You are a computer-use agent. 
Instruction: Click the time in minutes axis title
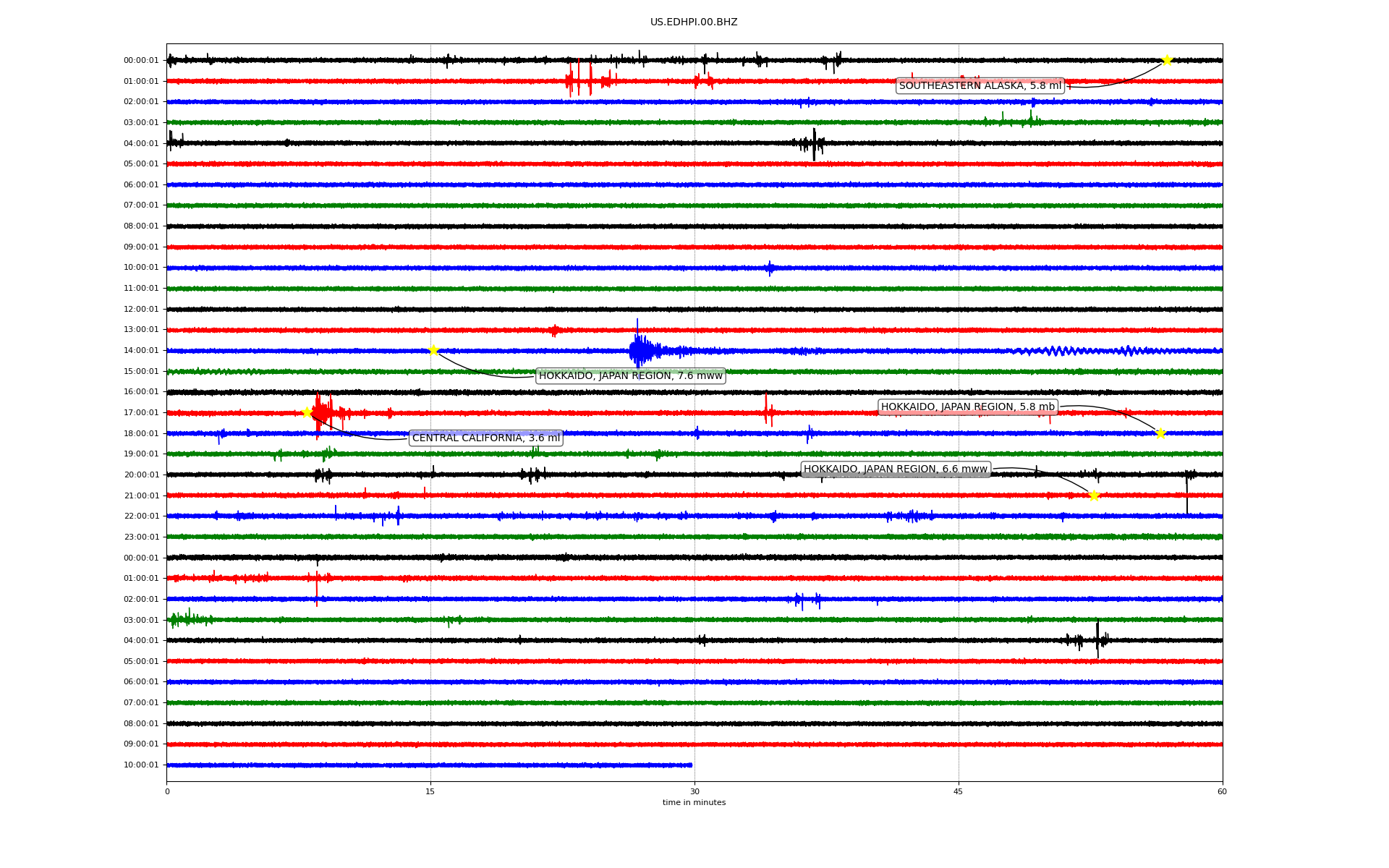click(x=694, y=803)
